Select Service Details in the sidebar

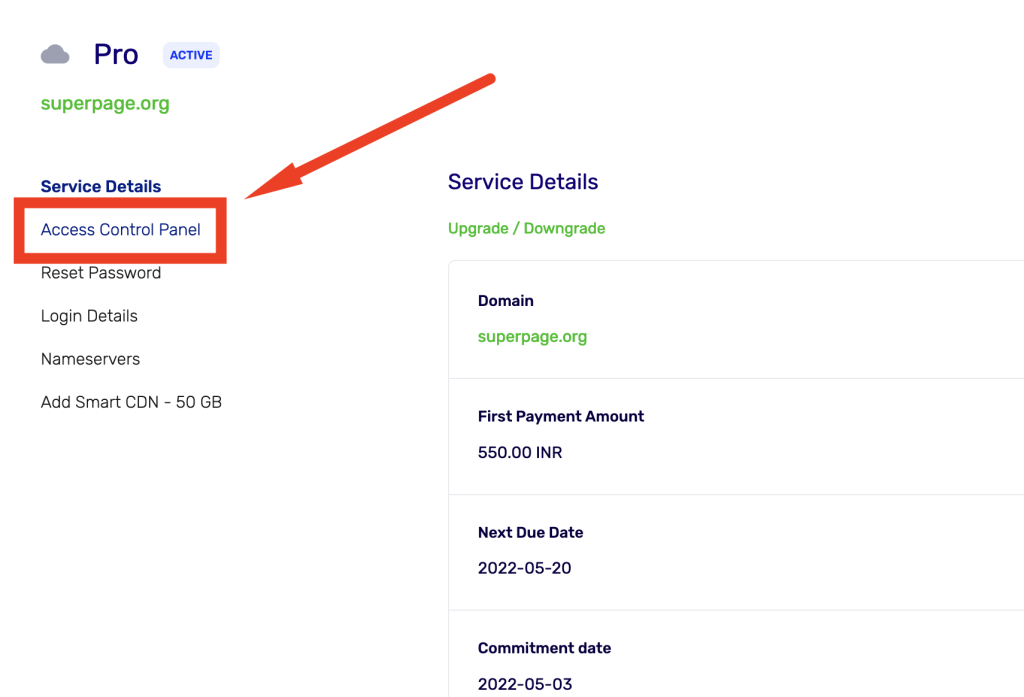coord(101,186)
